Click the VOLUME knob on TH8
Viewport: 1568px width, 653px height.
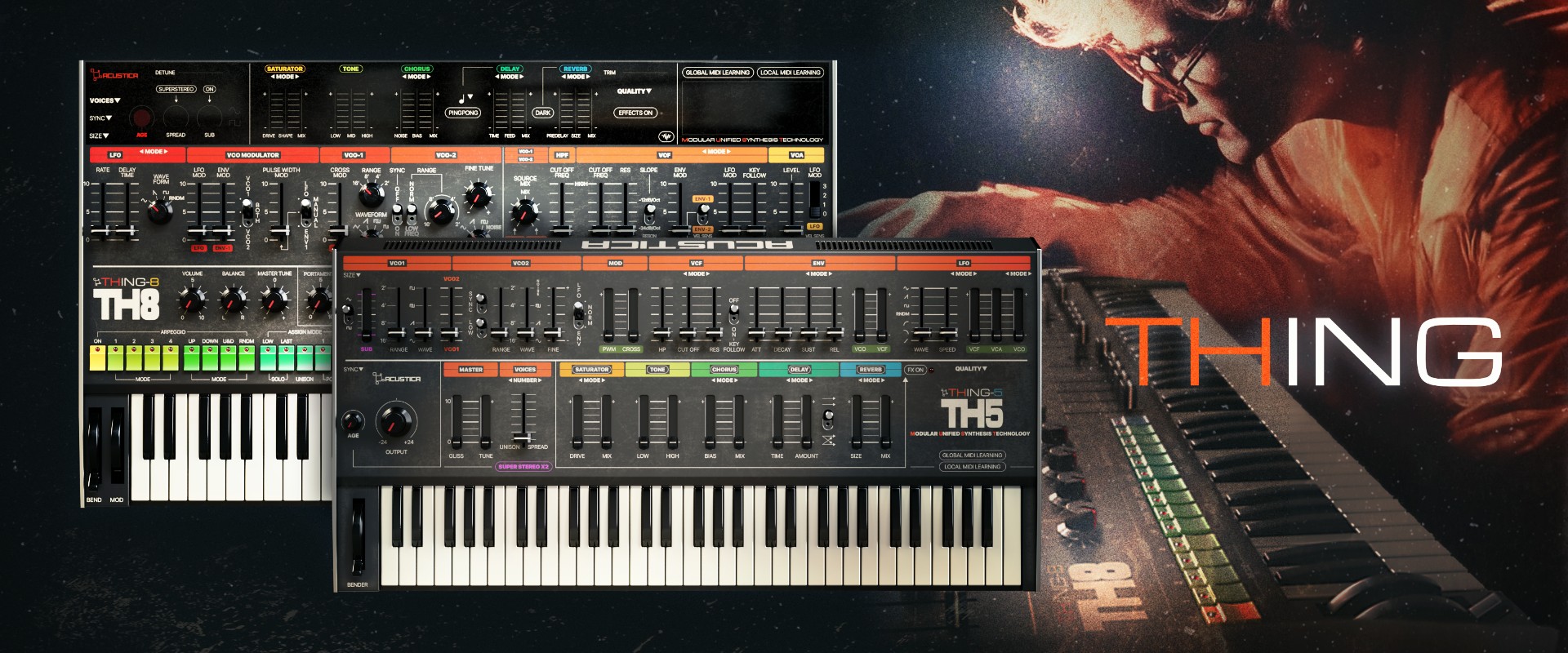pyautogui.click(x=192, y=301)
